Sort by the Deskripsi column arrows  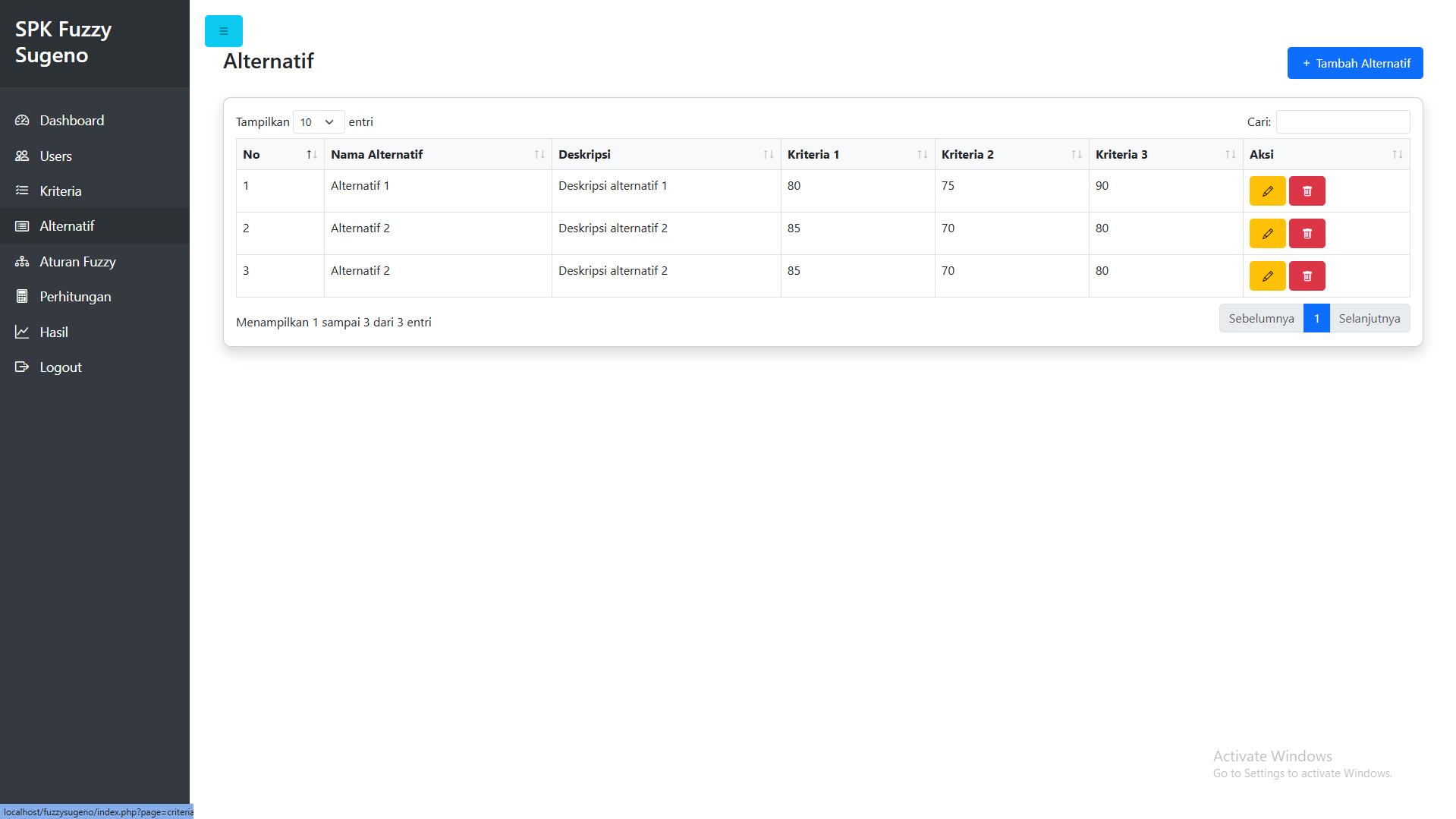pyautogui.click(x=769, y=155)
